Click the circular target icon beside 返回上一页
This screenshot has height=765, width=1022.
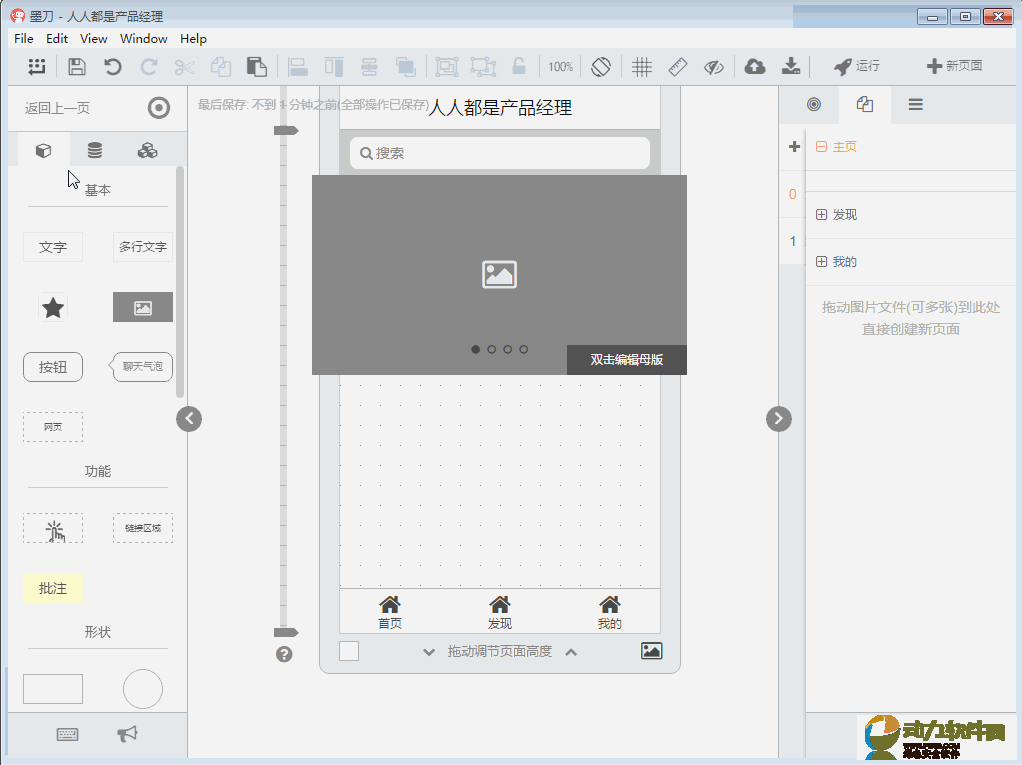tap(158, 108)
